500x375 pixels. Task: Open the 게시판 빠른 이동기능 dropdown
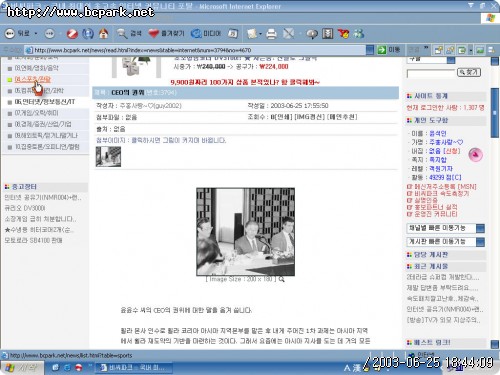point(480,242)
